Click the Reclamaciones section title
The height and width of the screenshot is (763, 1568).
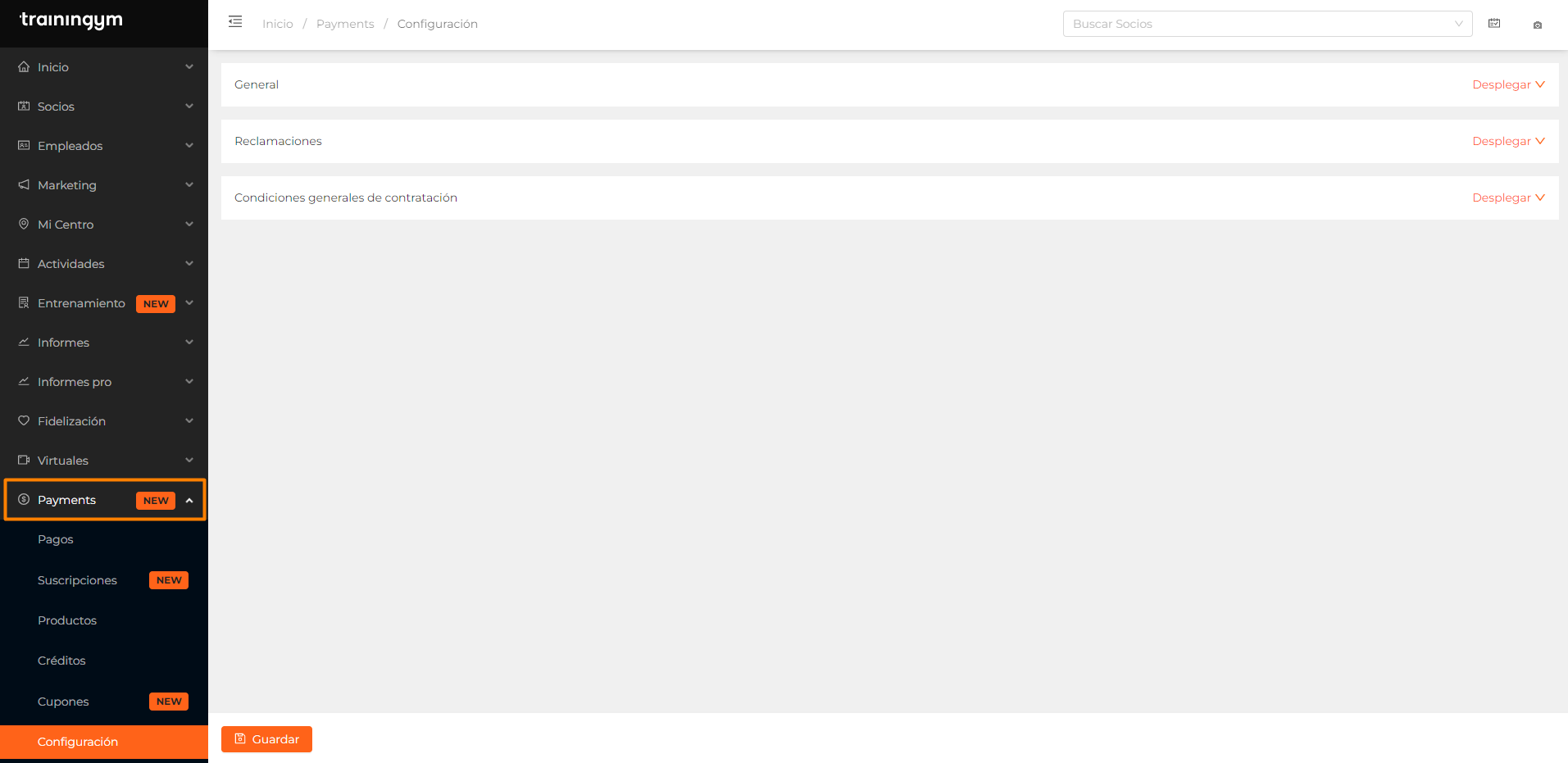point(278,141)
